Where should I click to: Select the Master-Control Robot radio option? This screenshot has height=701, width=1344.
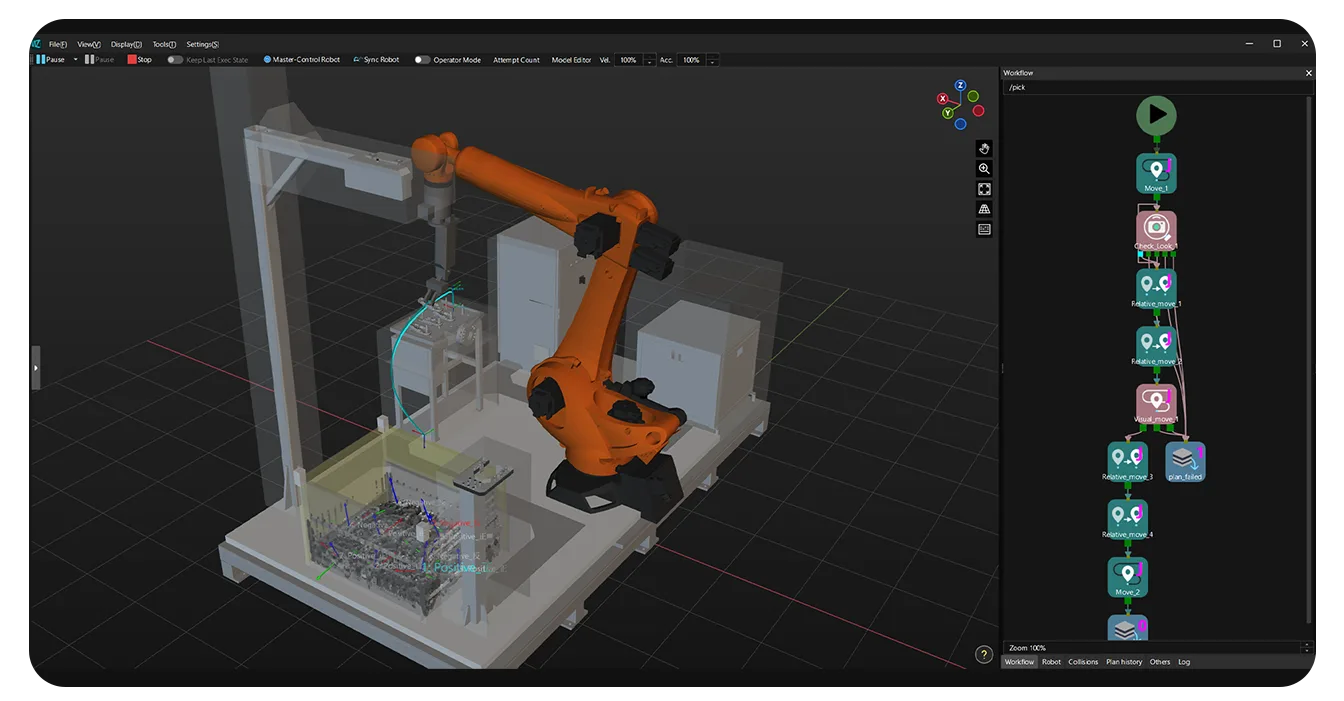(301, 60)
